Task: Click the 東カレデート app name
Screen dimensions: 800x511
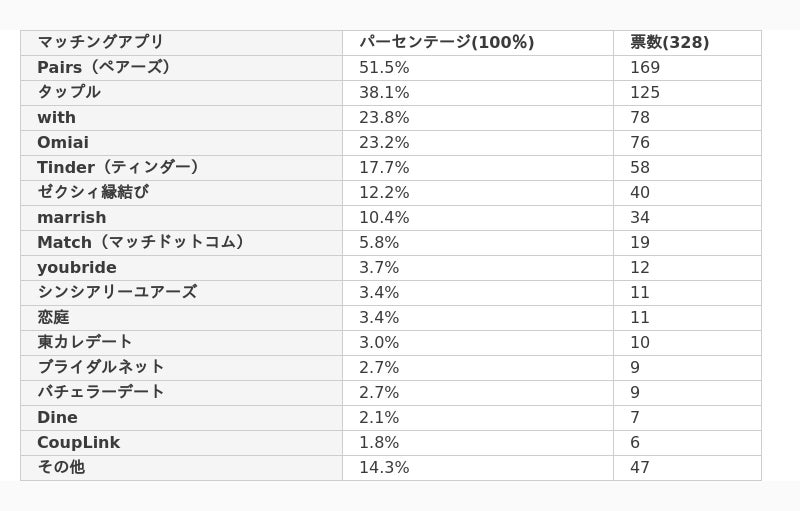Action: [85, 342]
